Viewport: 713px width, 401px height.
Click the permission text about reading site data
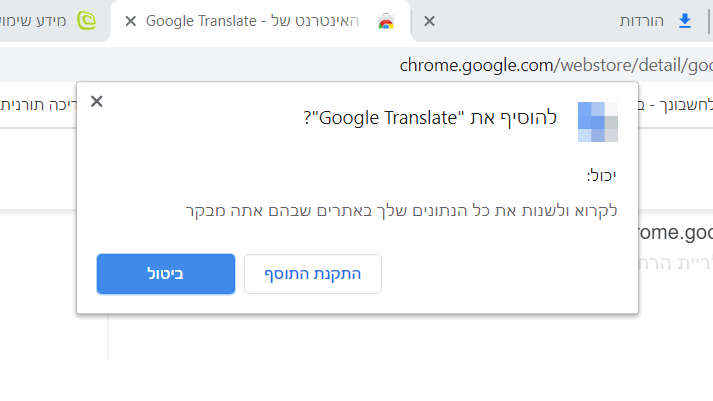pos(402,210)
